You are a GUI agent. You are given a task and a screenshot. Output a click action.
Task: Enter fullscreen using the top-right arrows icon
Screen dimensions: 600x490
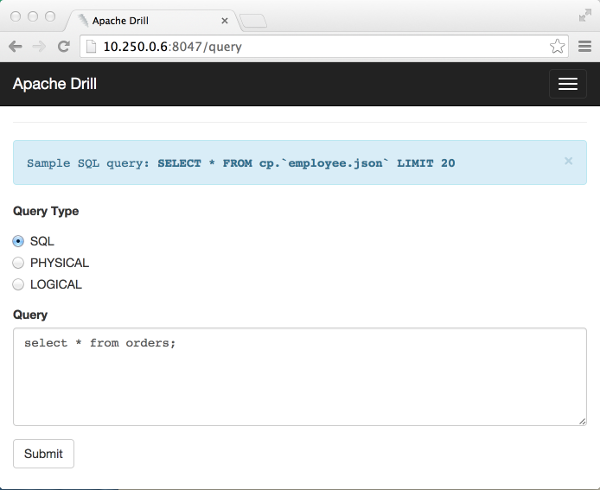click(x=585, y=15)
